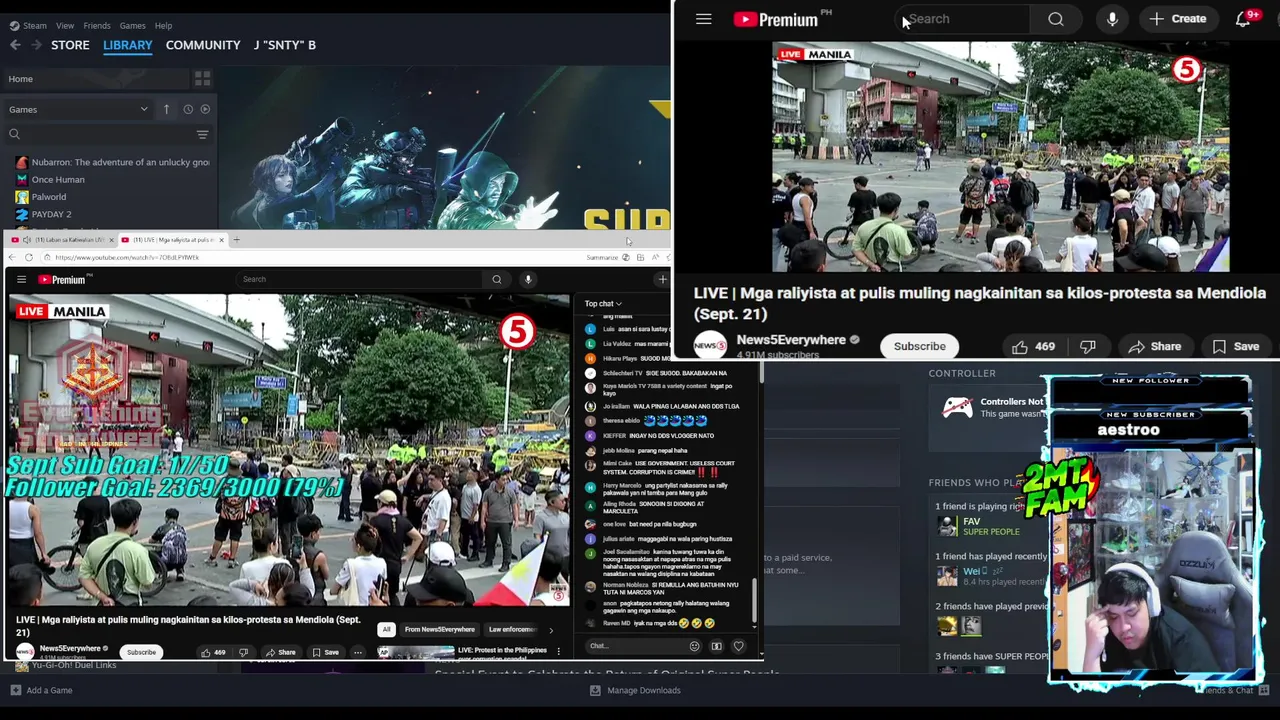
Task: Open News5Everywhere channel name in top-right YouTube
Action: pos(791,340)
